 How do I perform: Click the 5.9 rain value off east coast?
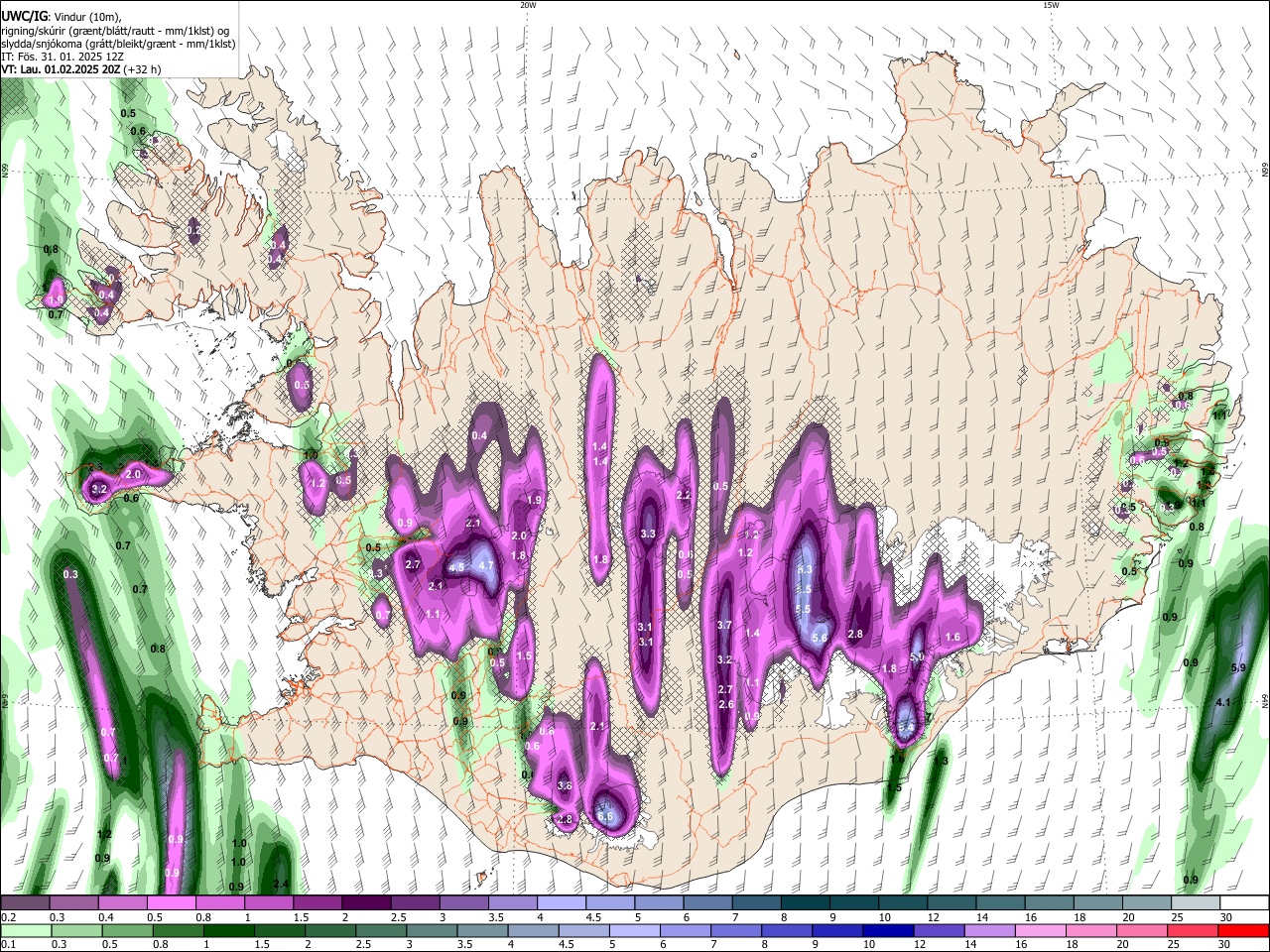(x=1237, y=668)
